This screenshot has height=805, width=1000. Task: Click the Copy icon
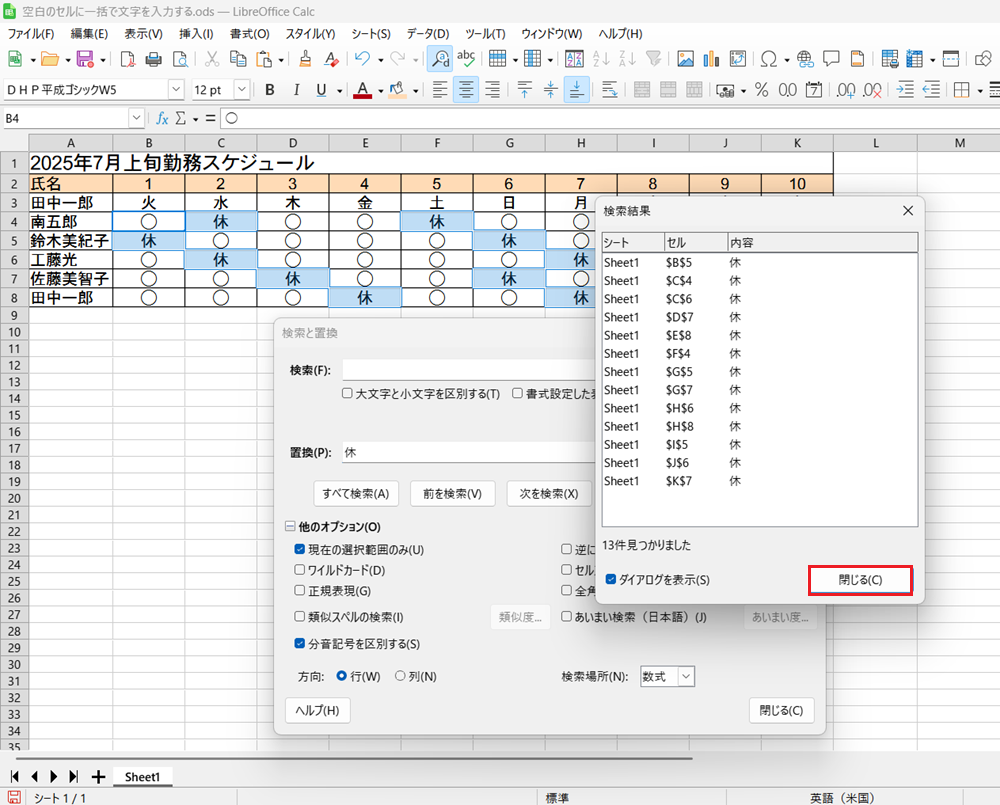tap(238, 59)
